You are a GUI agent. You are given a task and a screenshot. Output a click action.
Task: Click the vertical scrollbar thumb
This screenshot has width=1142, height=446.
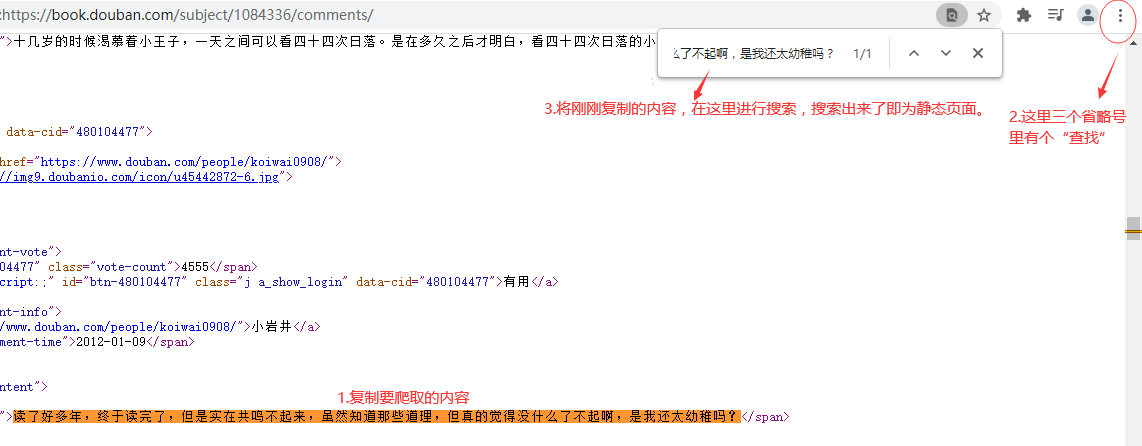coord(1133,227)
